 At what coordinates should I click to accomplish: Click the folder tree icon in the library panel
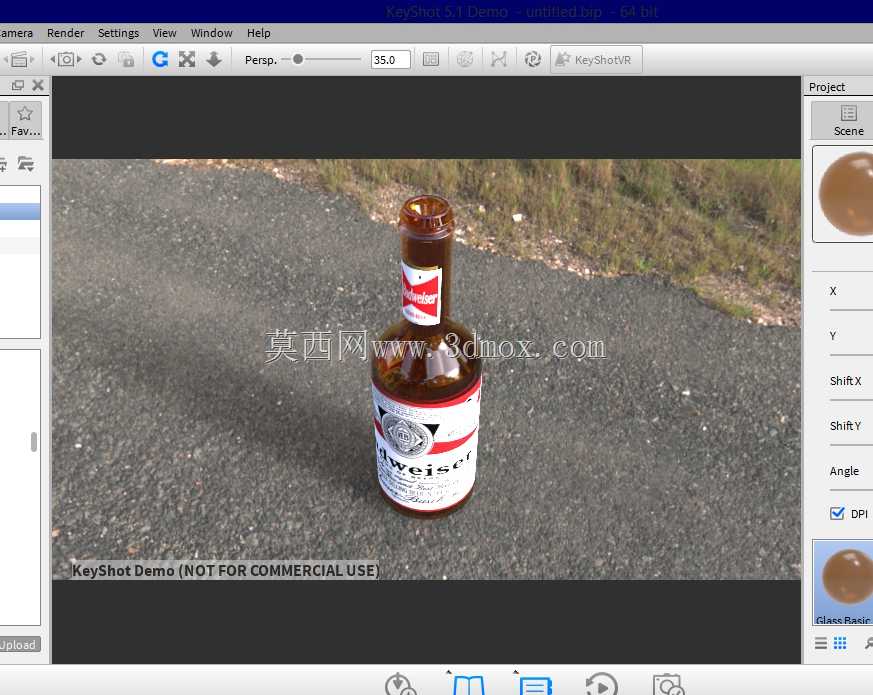pos(26,164)
